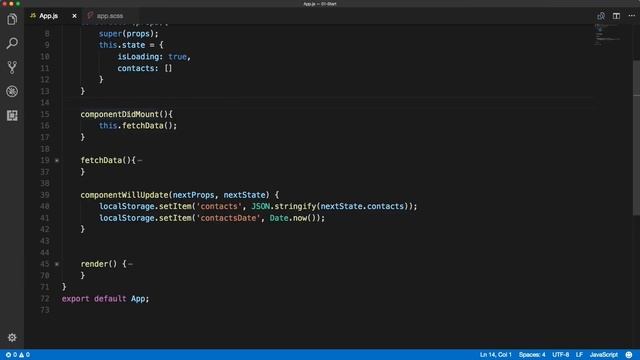Open the Manage settings gear
The width and height of the screenshot is (640, 360).
(12, 338)
